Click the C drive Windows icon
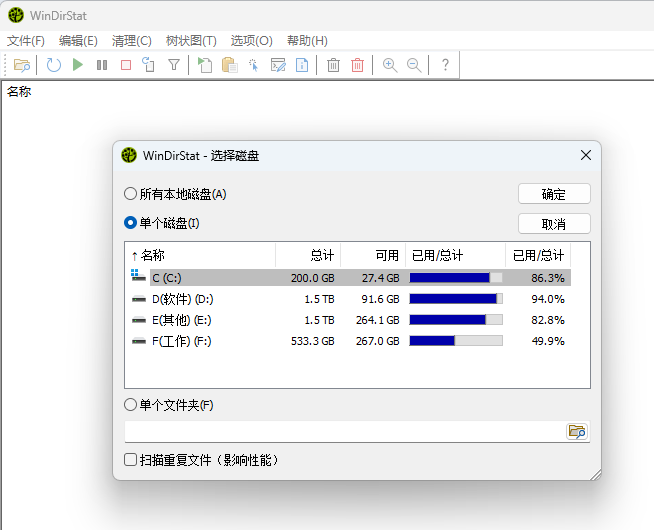The width and height of the screenshot is (654, 530). pos(138,276)
